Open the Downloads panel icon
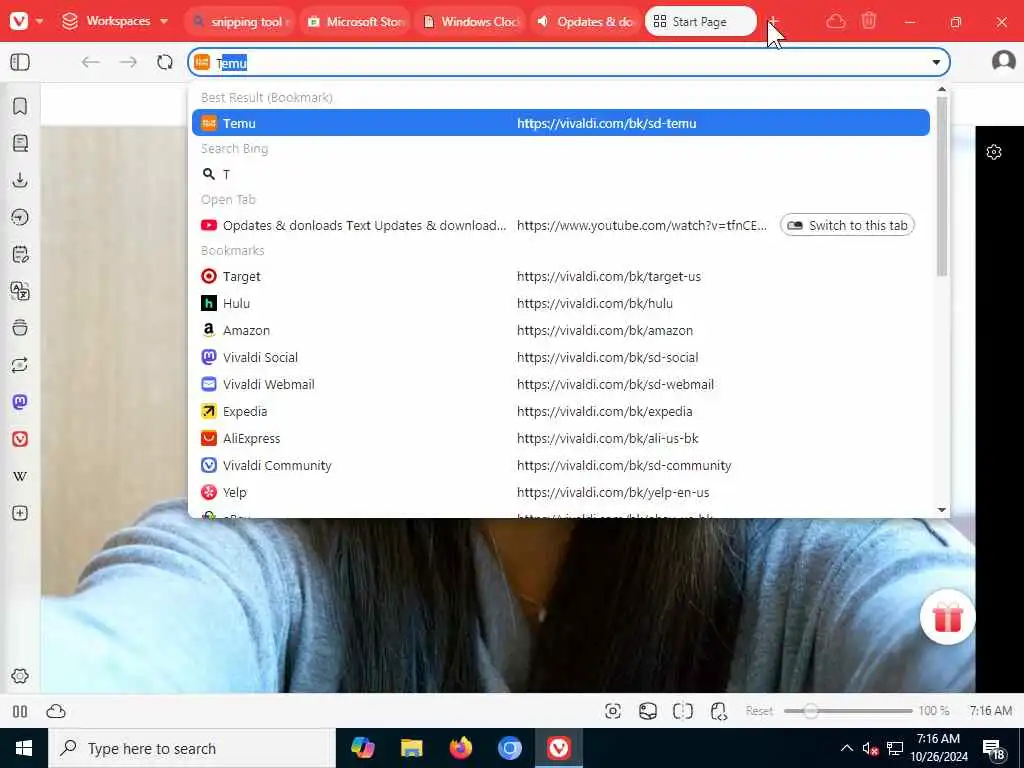Screen dimensions: 1024x768 click(20, 180)
